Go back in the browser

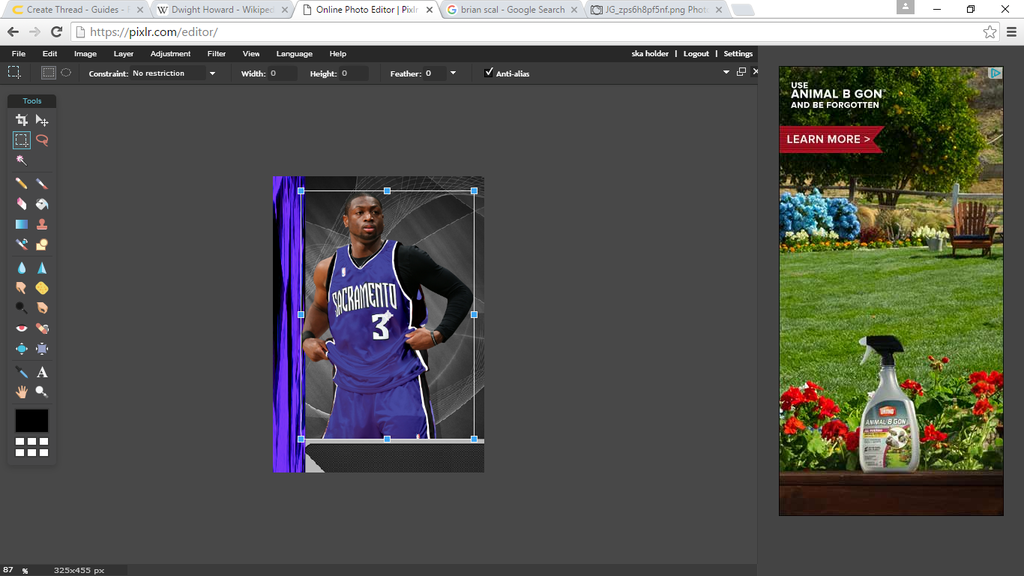[x=13, y=32]
